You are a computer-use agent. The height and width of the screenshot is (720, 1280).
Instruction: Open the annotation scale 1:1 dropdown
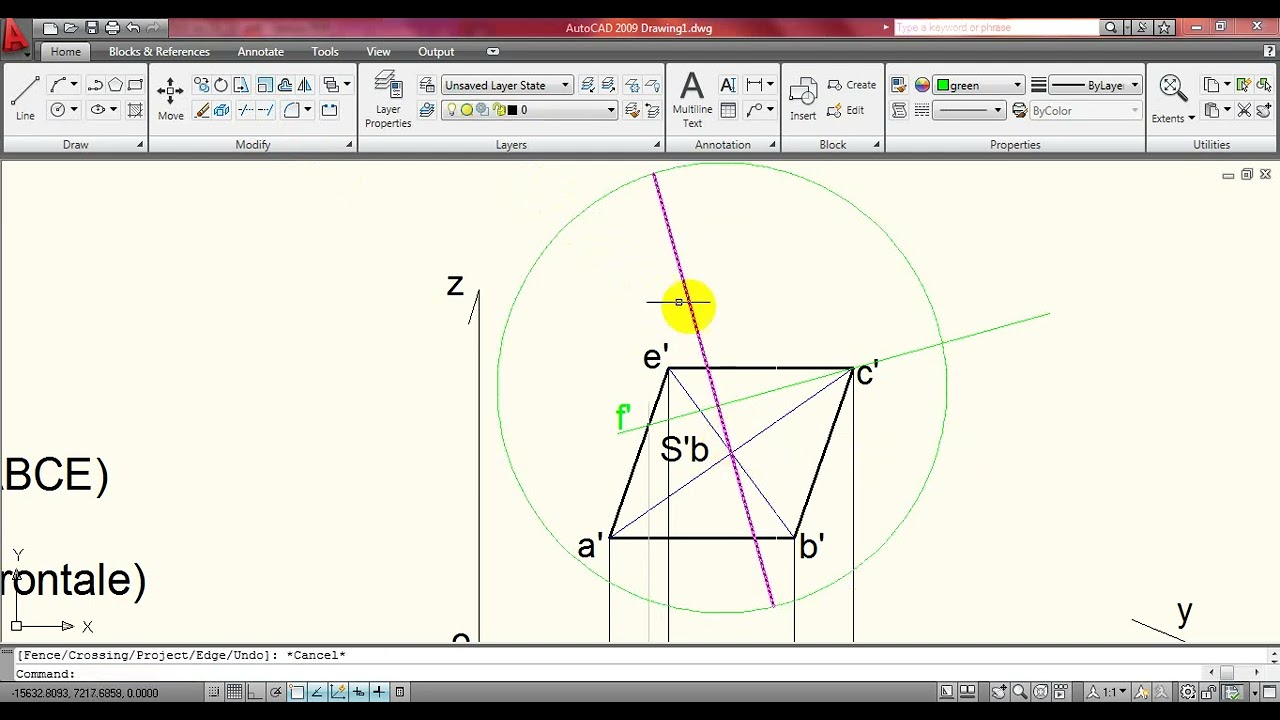[x=1109, y=691]
